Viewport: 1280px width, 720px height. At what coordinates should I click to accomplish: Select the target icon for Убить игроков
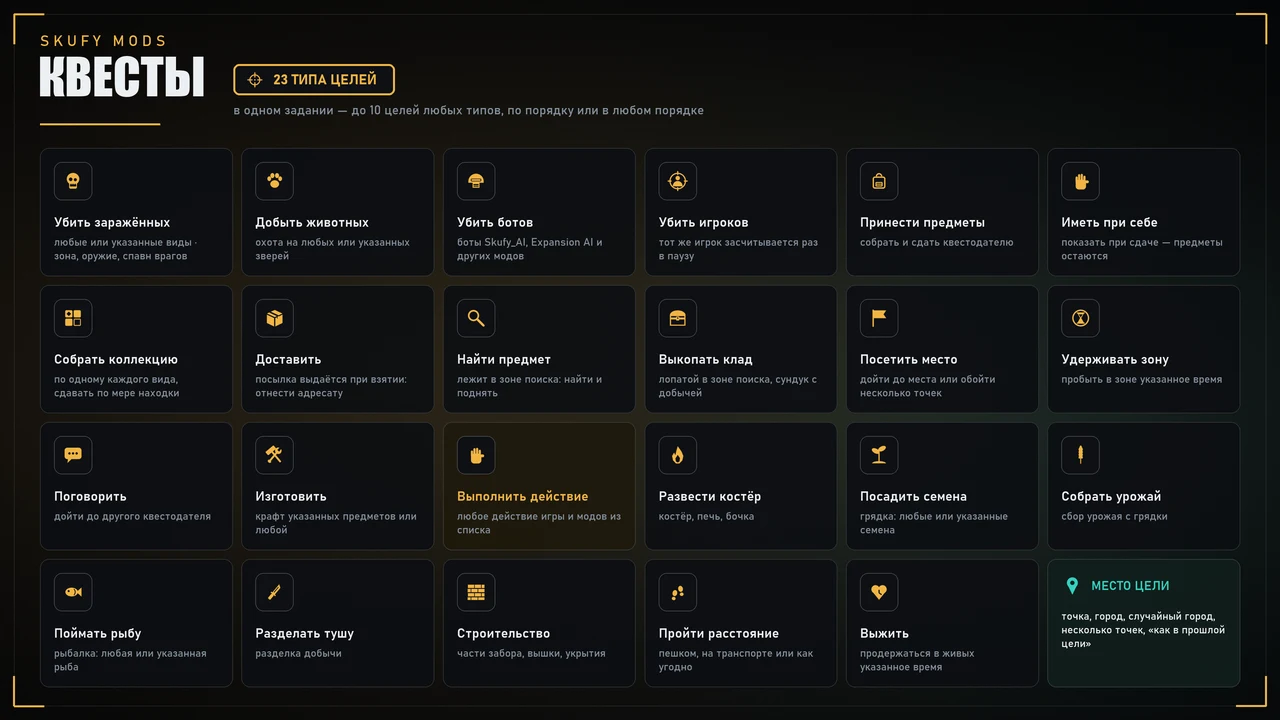pos(678,181)
